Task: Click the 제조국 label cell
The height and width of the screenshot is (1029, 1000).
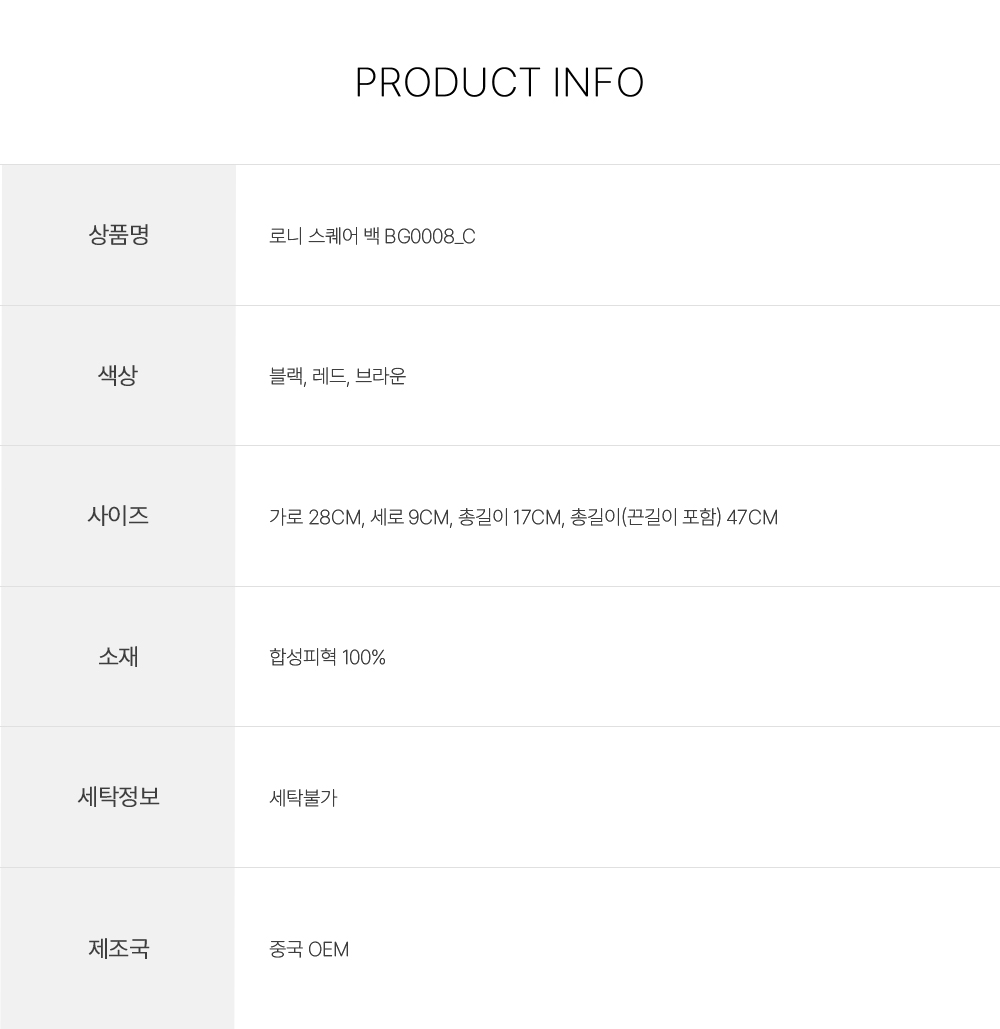Action: tap(118, 948)
